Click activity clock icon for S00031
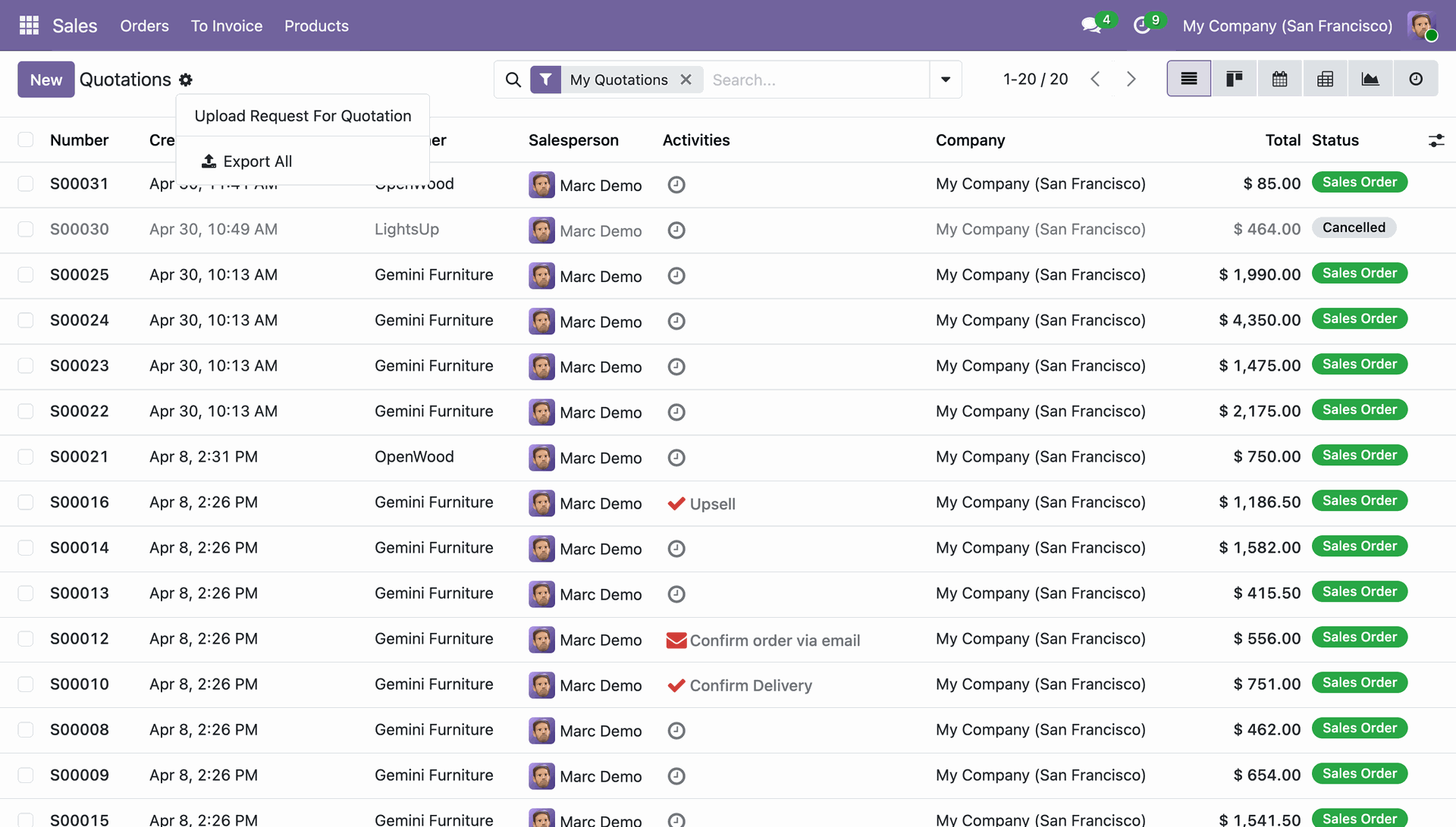 click(676, 185)
